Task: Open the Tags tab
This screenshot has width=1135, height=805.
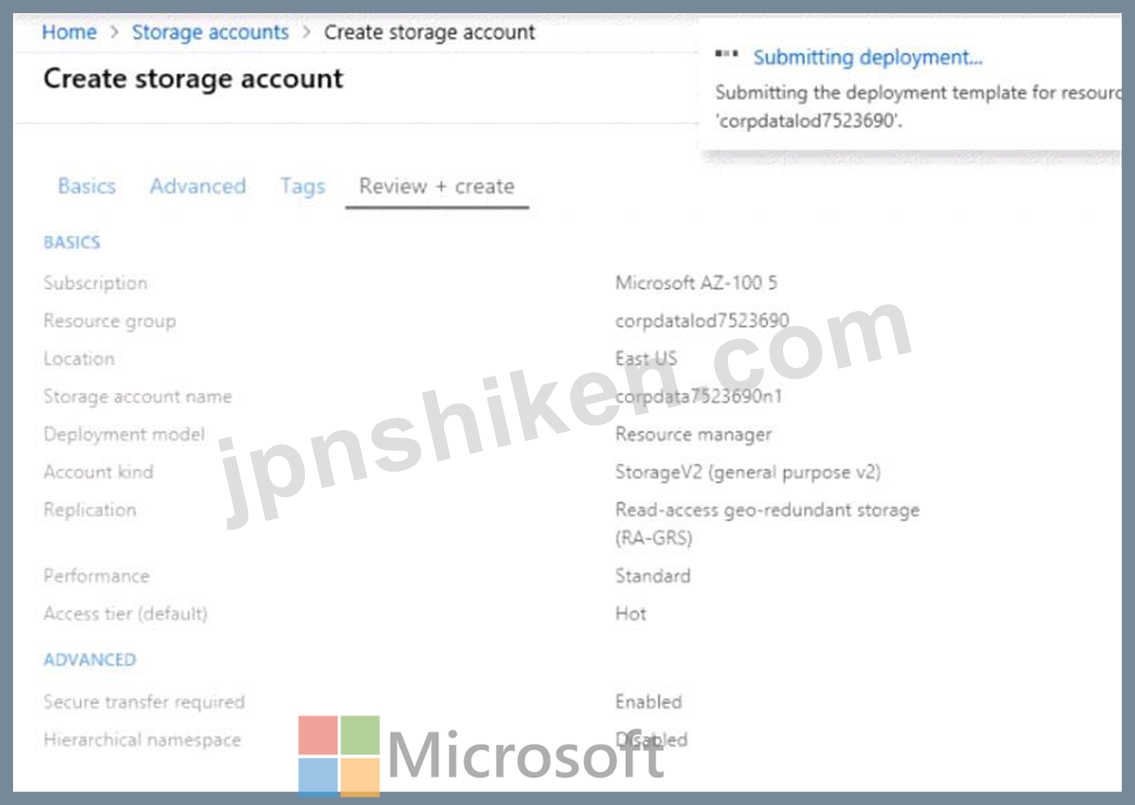Action: 303,187
